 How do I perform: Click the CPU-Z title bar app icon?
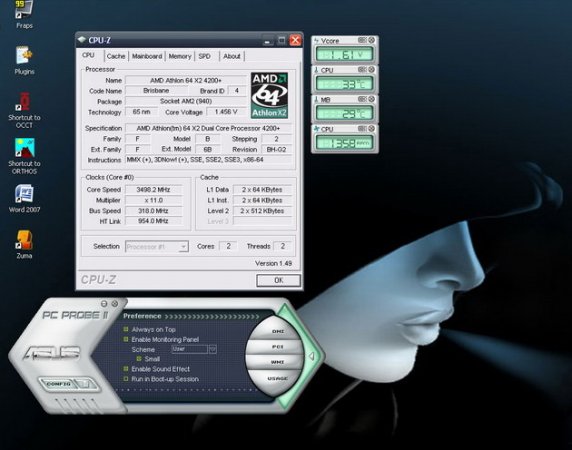coord(82,40)
